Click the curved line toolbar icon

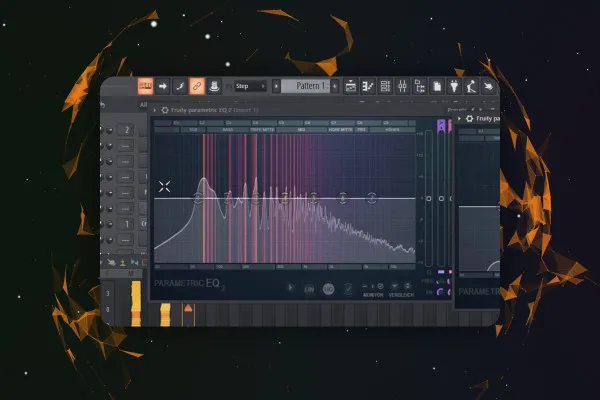point(180,86)
